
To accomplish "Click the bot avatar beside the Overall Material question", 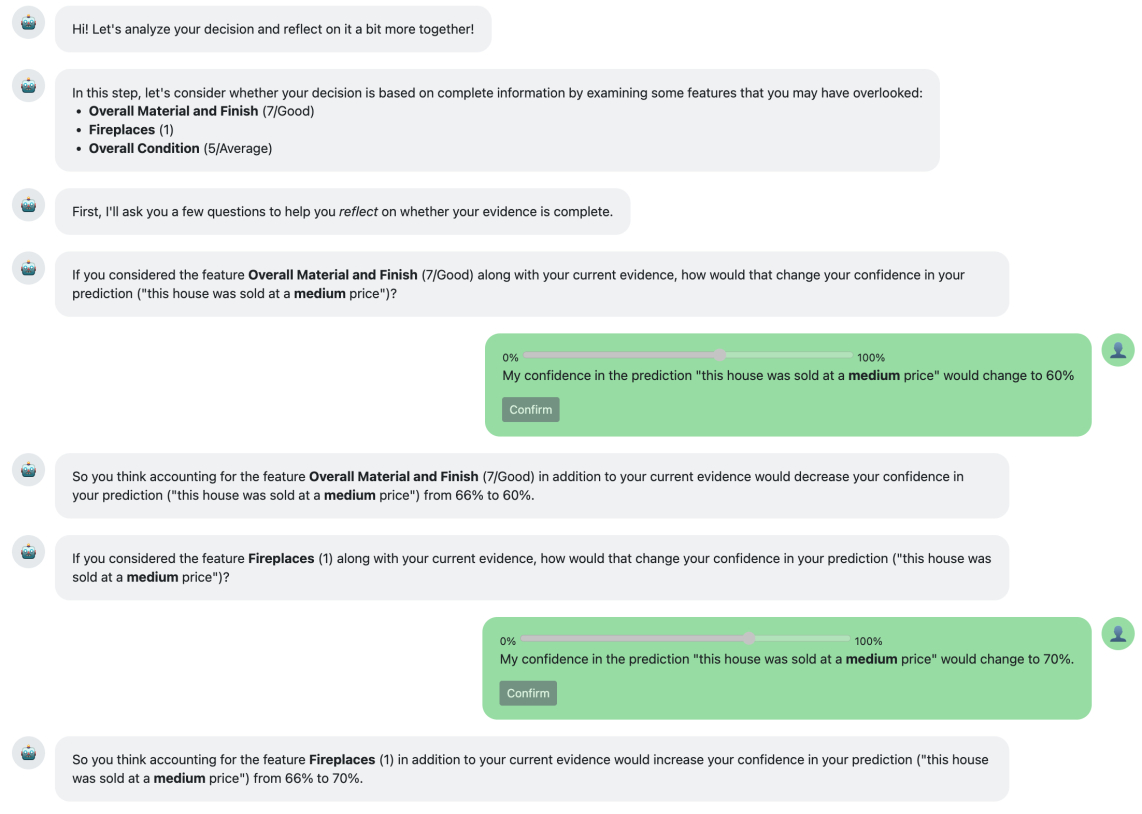I will (x=28, y=268).
